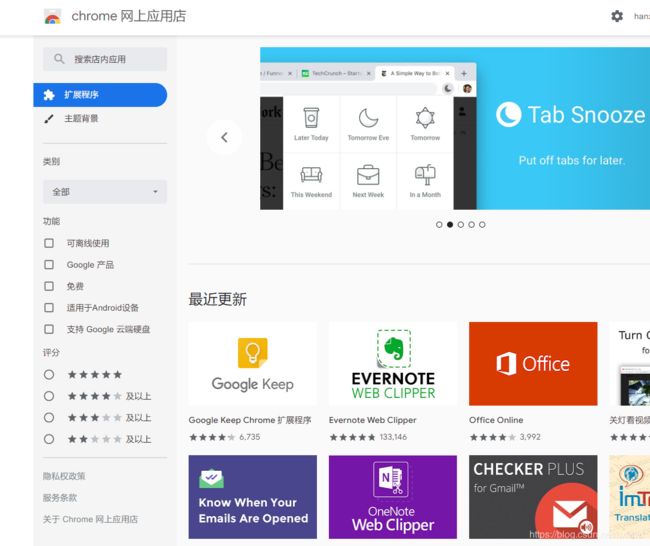This screenshot has width=650, height=546.
Task: Click Tomorrow Eve moon icon
Action: tap(368, 118)
